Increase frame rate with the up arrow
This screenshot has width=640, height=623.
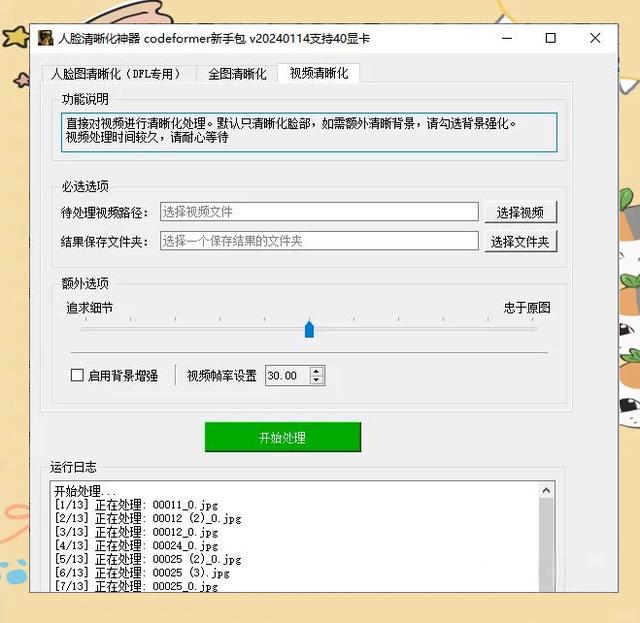click(317, 372)
